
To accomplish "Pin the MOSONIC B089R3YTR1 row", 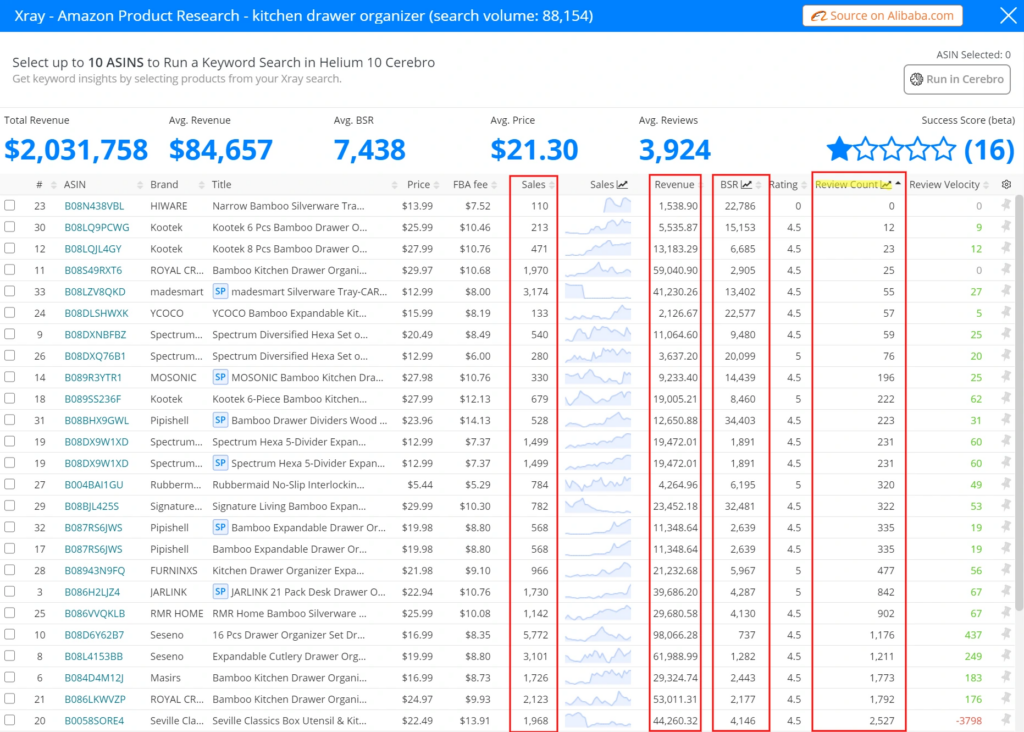I will tap(1006, 377).
